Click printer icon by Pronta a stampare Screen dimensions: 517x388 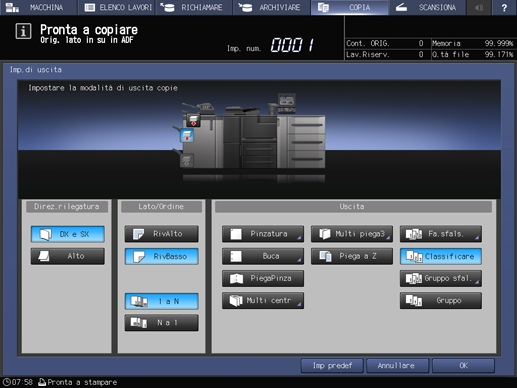[x=42, y=382]
